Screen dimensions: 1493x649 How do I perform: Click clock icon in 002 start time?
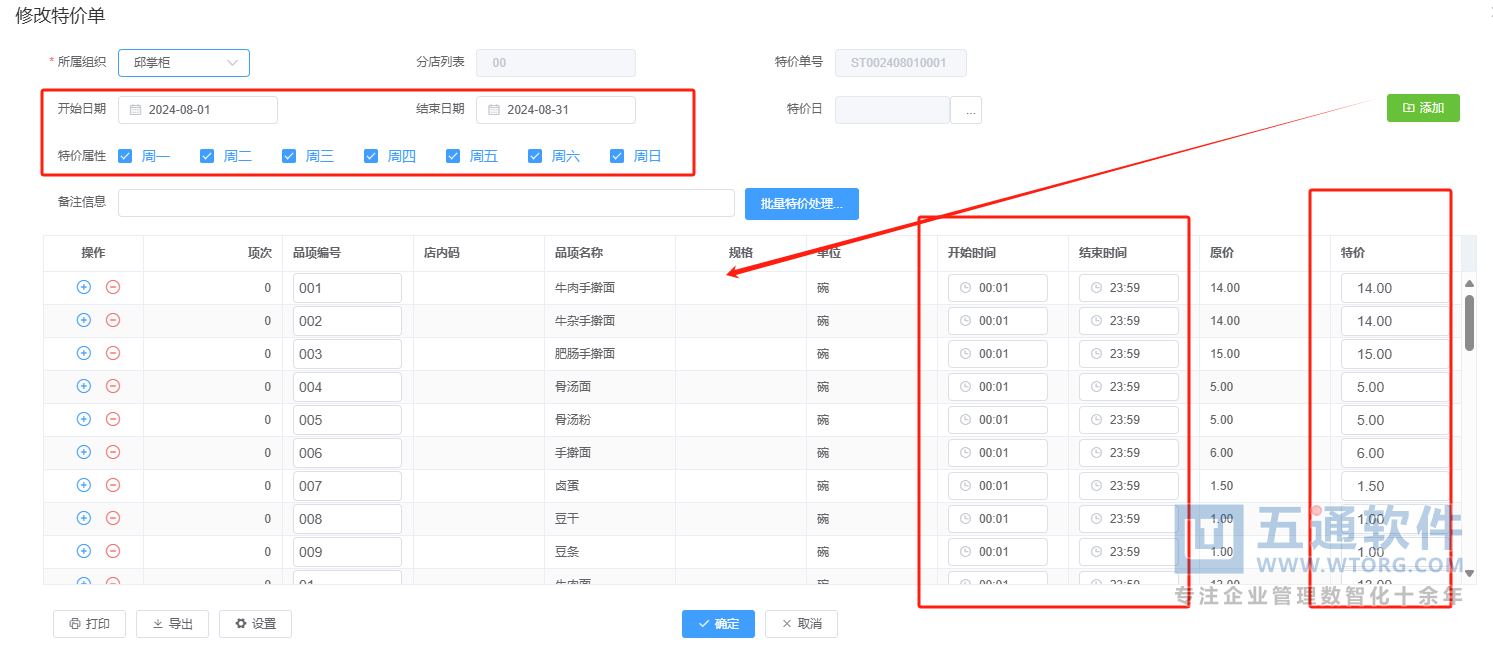[x=965, y=321]
